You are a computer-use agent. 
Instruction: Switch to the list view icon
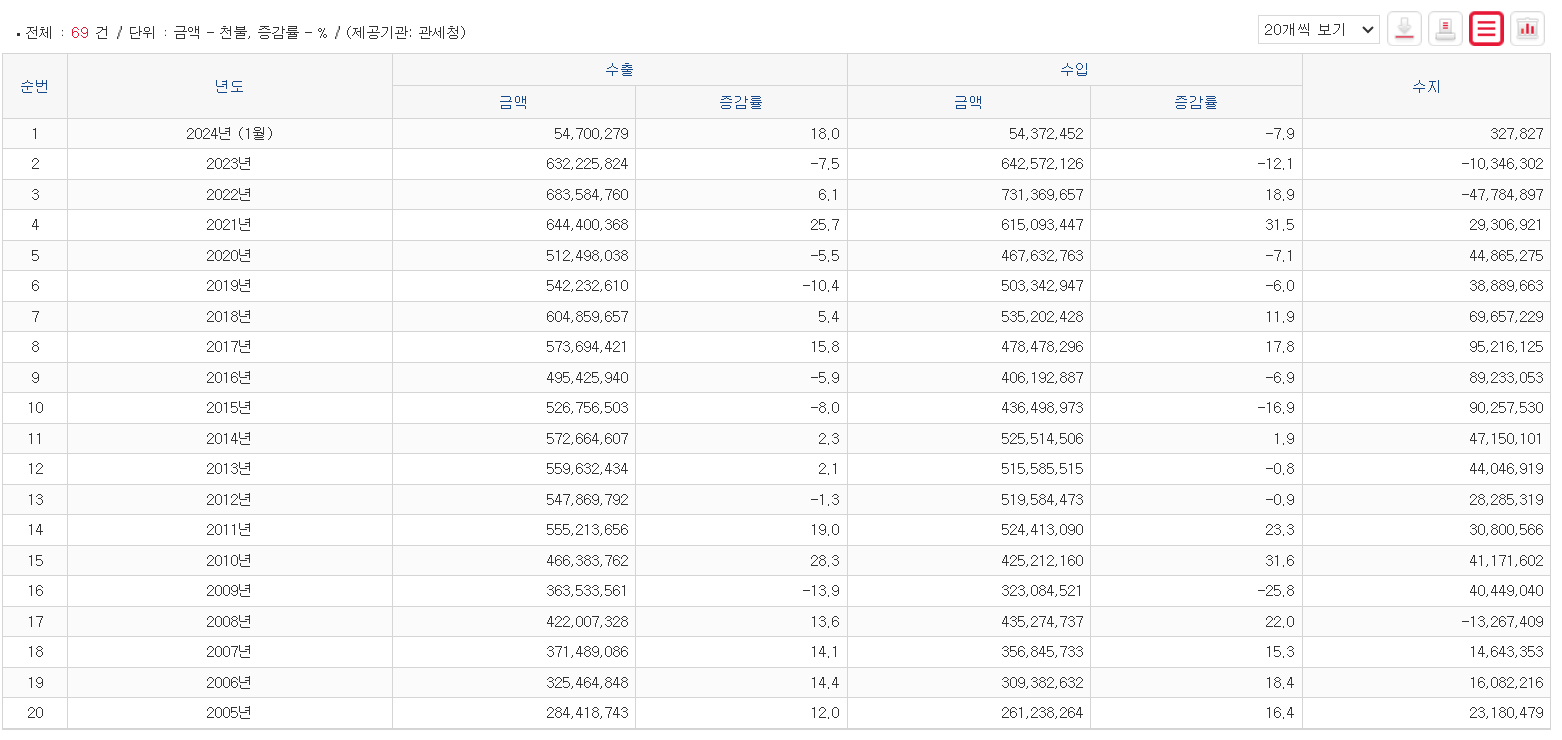coord(1487,29)
